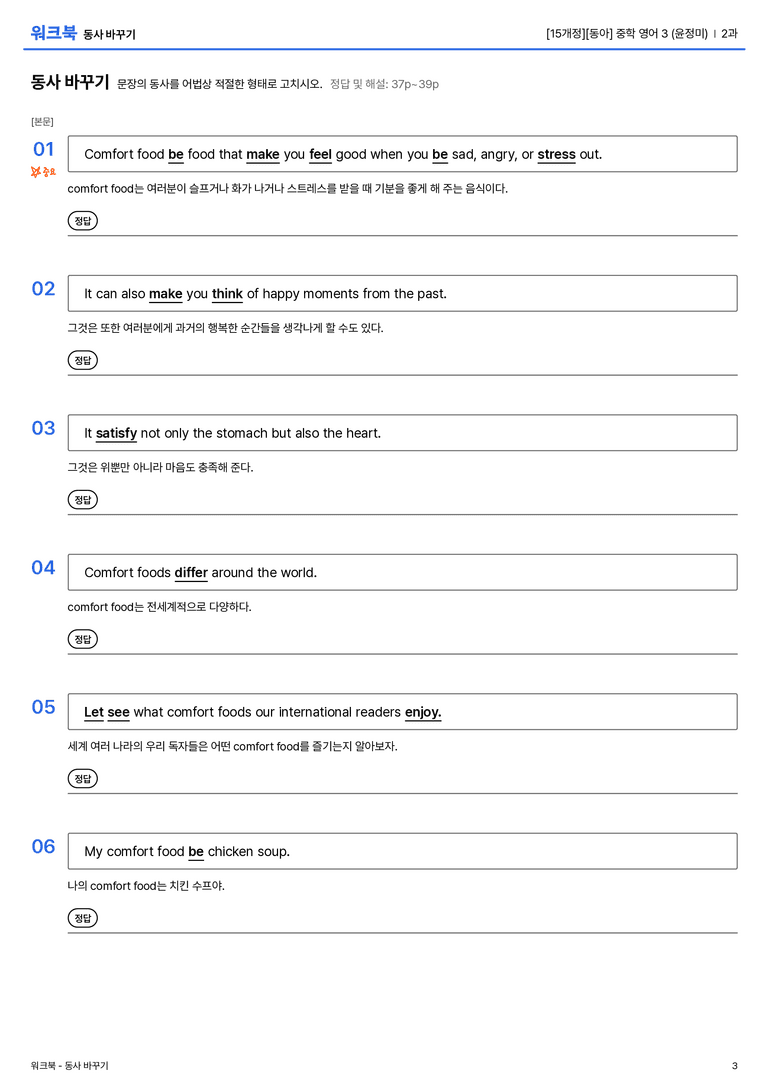Click the 정답 badge under question 06
Viewport: 768px width, 1087px height.
tap(82, 918)
